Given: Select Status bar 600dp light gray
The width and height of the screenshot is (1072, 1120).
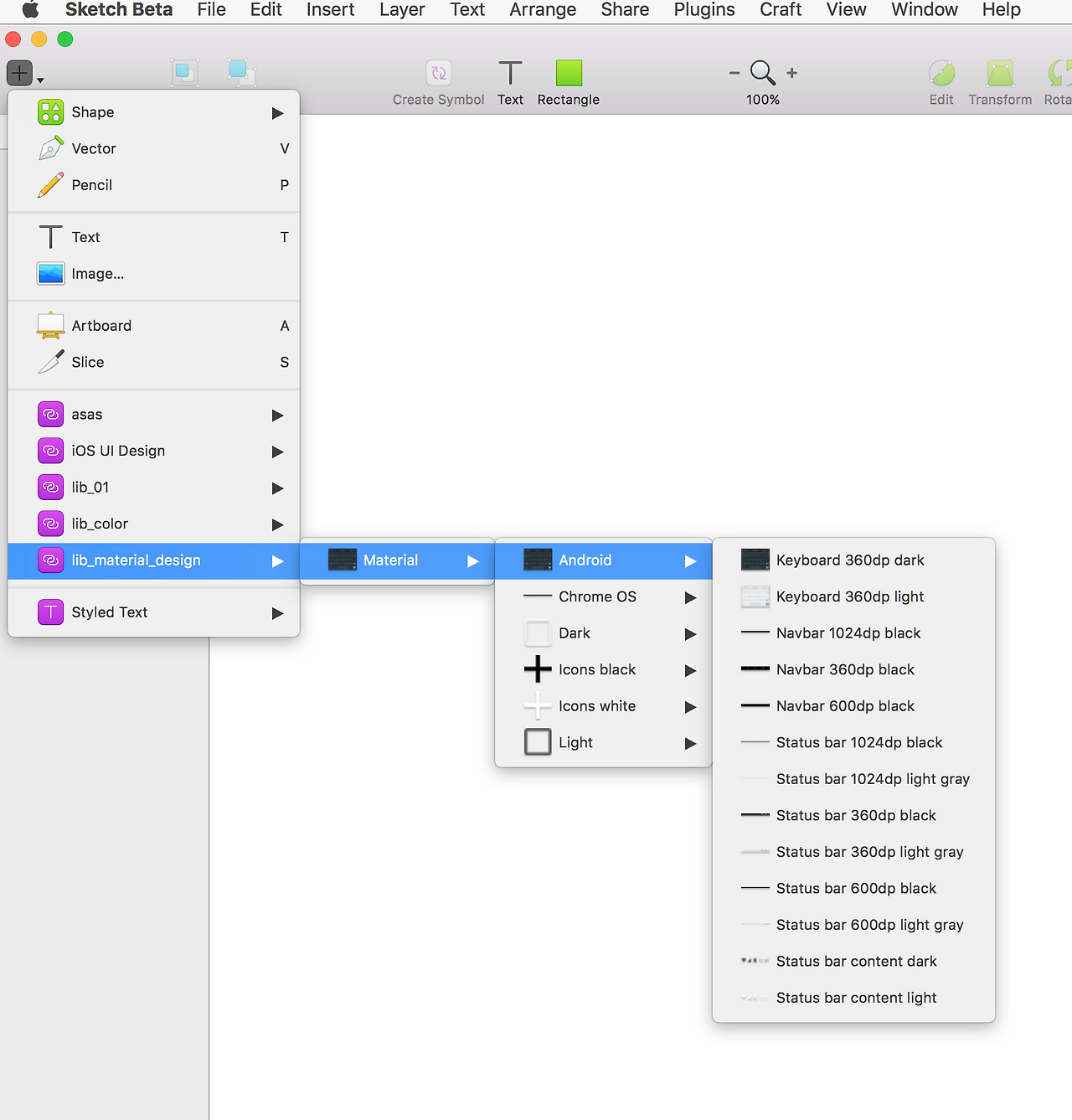Looking at the screenshot, I should [853, 925].
